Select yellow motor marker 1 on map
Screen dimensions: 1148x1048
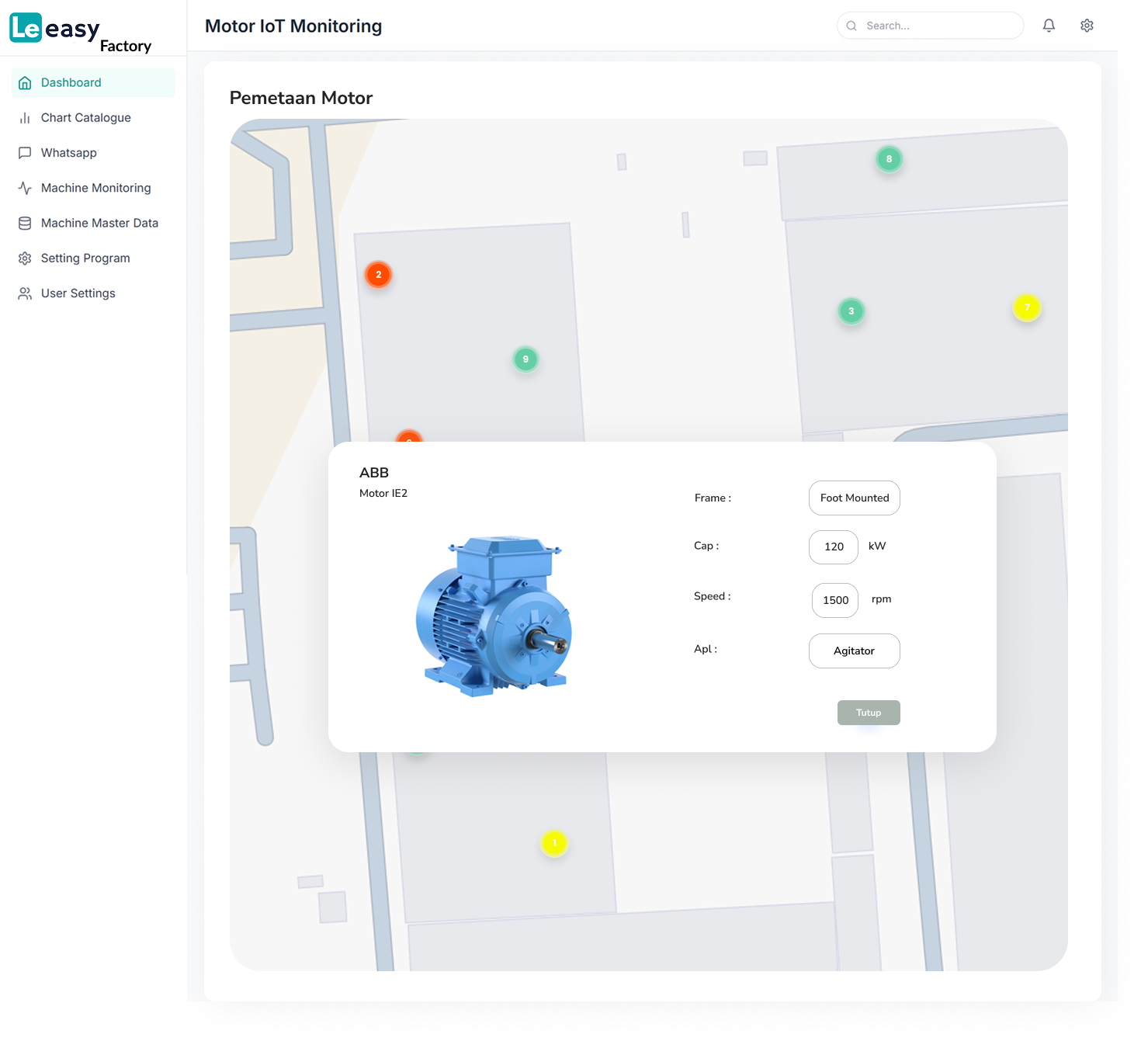[x=554, y=843]
